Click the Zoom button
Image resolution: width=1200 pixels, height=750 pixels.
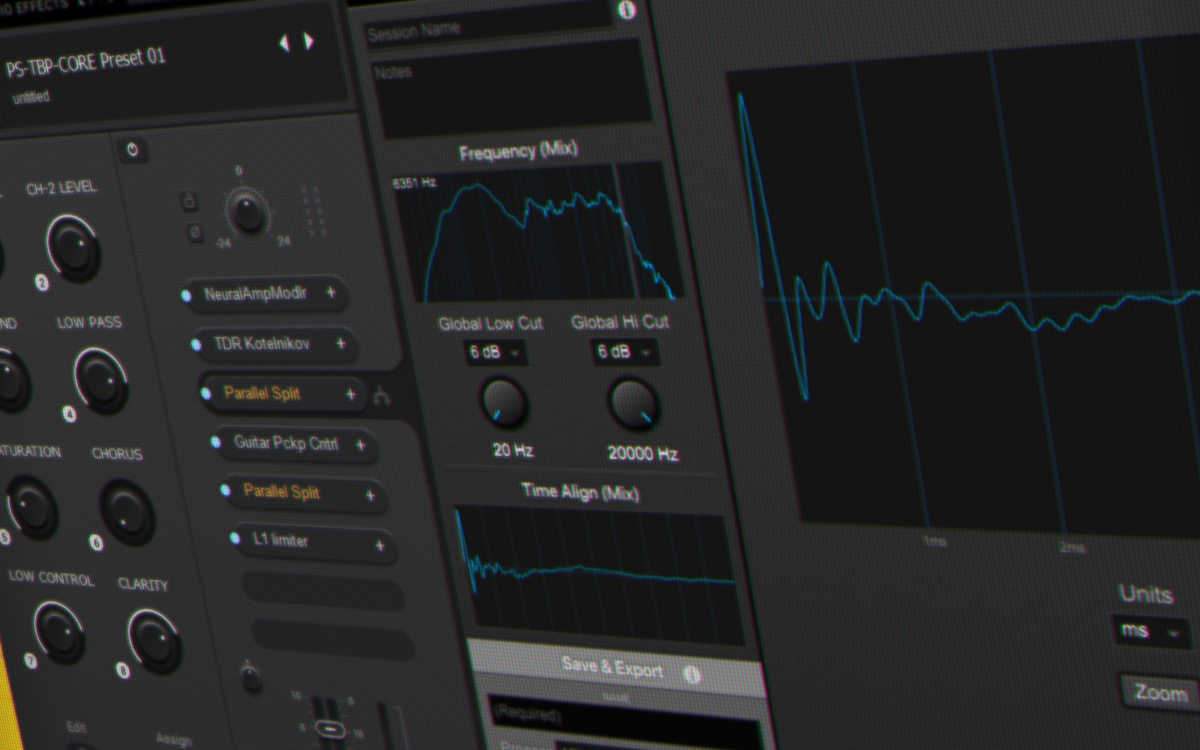click(x=1160, y=692)
